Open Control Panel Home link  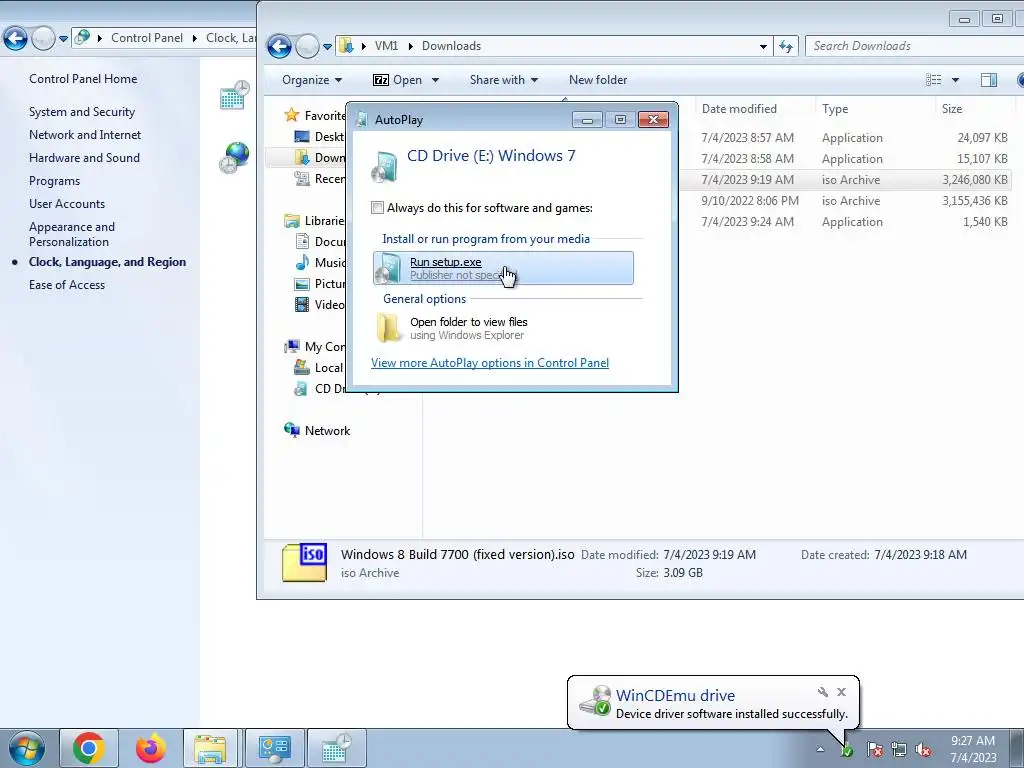pos(83,78)
